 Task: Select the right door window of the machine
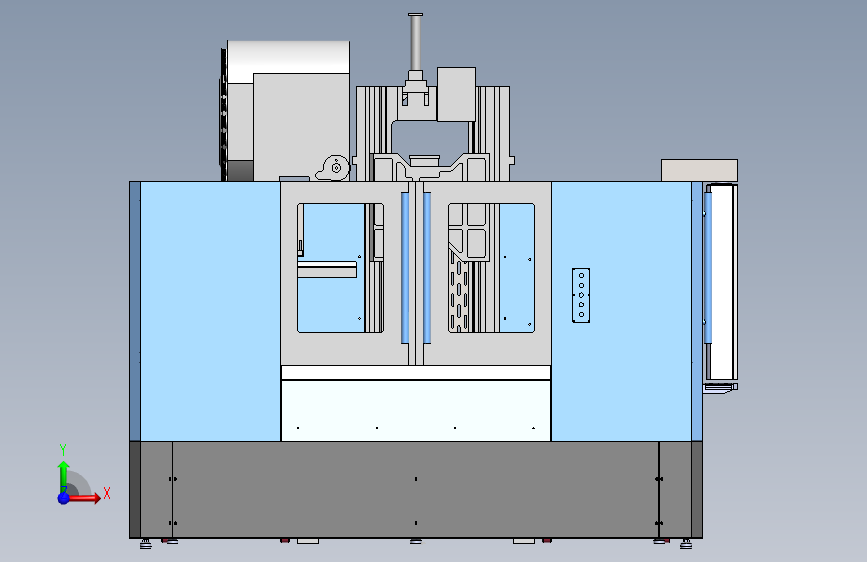(491, 268)
